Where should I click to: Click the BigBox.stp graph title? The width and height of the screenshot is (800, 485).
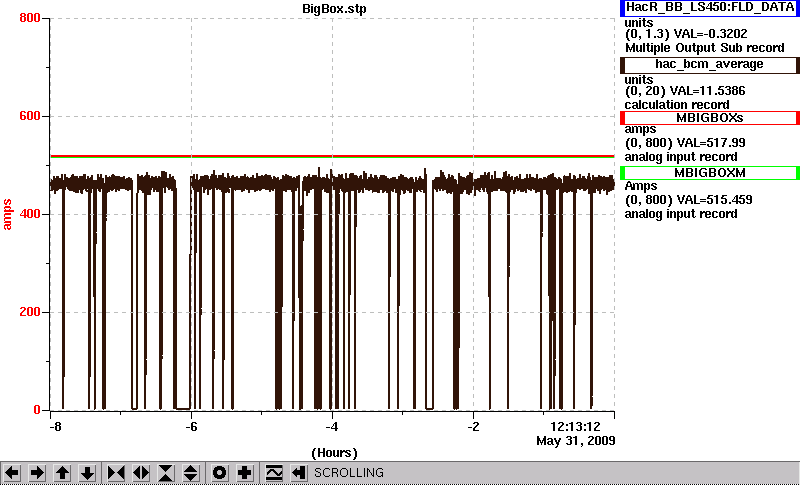point(334,9)
